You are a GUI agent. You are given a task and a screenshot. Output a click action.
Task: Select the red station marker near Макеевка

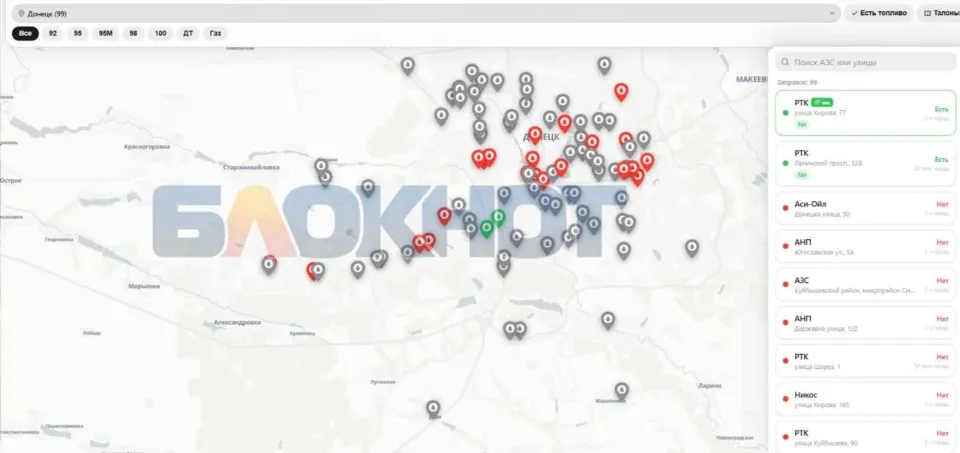pos(621,92)
